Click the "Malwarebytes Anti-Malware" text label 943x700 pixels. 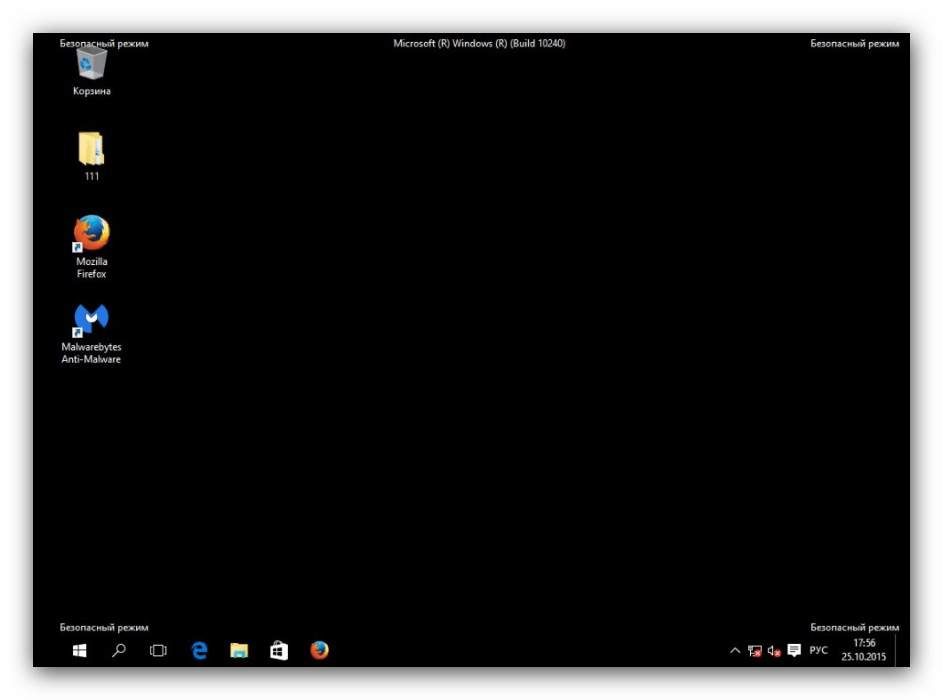click(91, 353)
